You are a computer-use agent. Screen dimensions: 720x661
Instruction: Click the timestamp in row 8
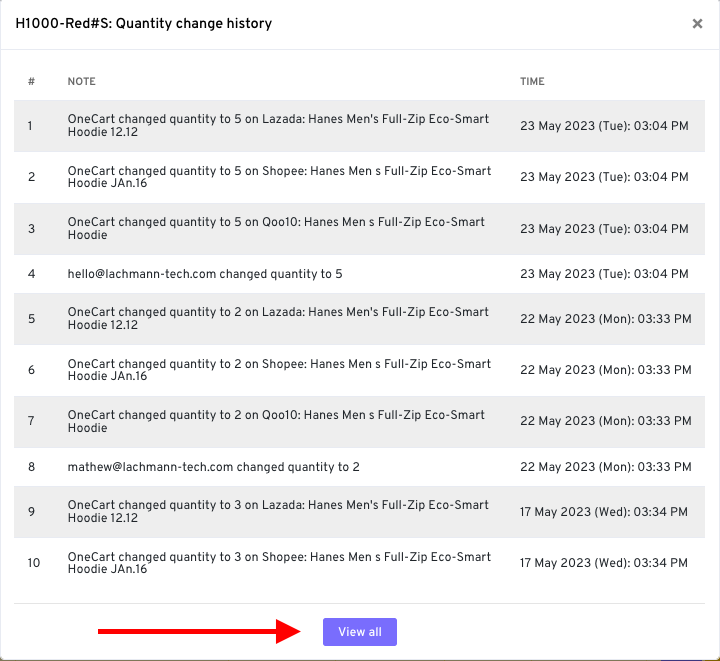pyautogui.click(x=605, y=467)
